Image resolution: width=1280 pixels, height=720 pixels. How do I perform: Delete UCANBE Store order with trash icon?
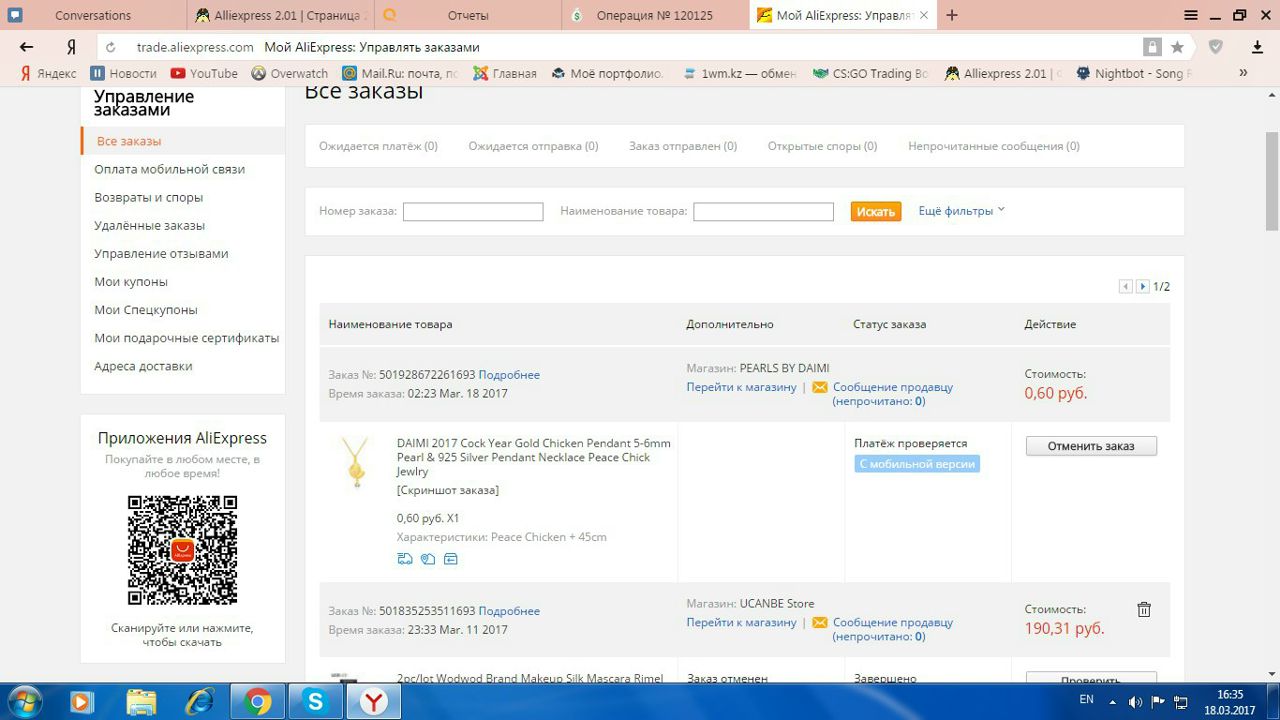pyautogui.click(x=1144, y=609)
